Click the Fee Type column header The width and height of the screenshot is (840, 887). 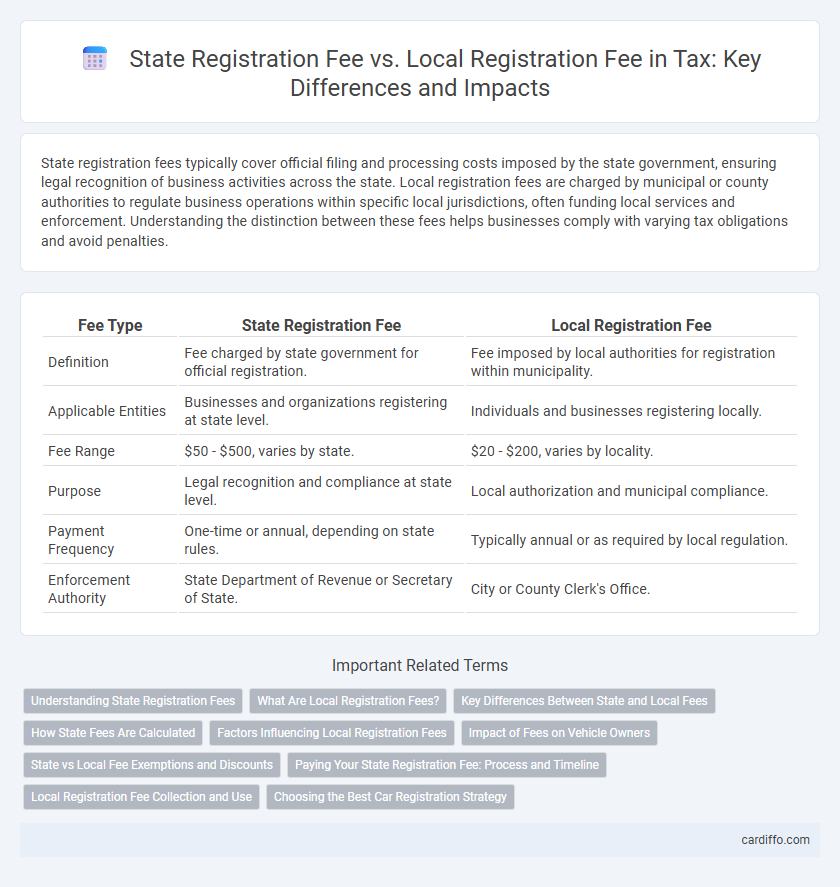[x=110, y=325]
